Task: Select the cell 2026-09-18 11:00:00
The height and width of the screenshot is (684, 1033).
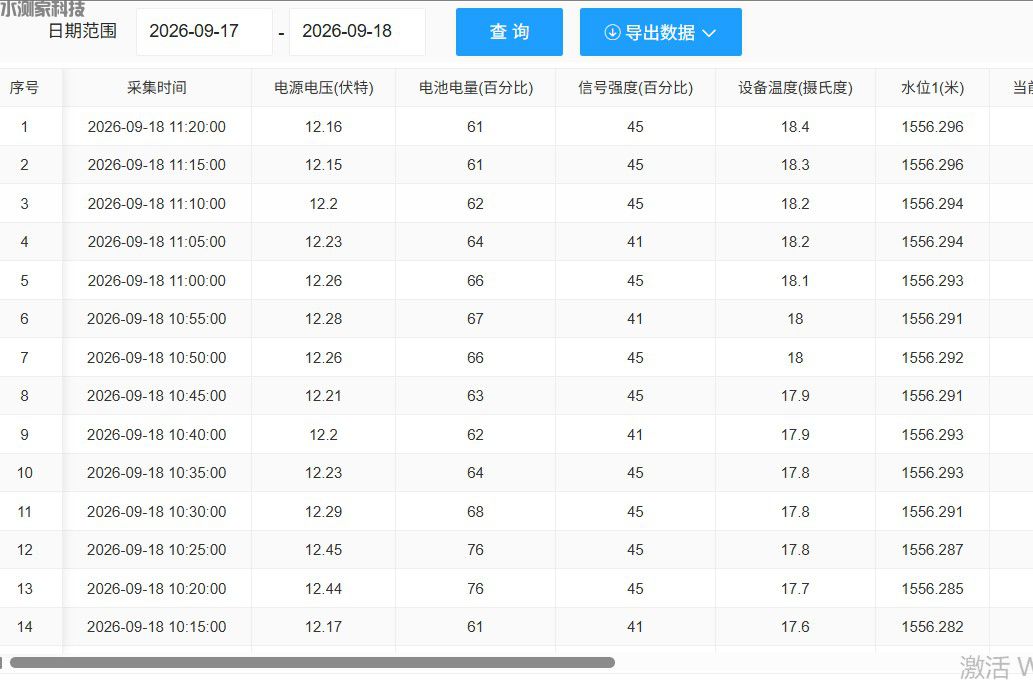Action: 157,281
